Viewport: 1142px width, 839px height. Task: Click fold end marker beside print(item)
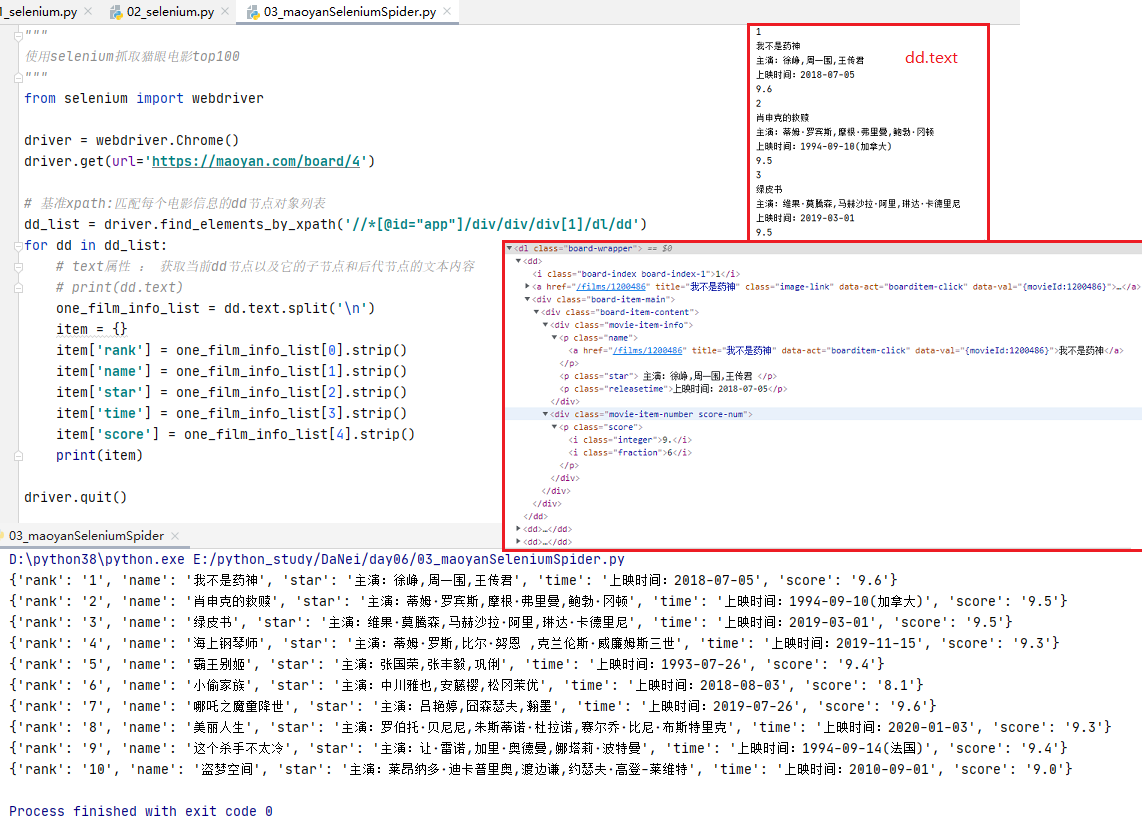point(18,456)
